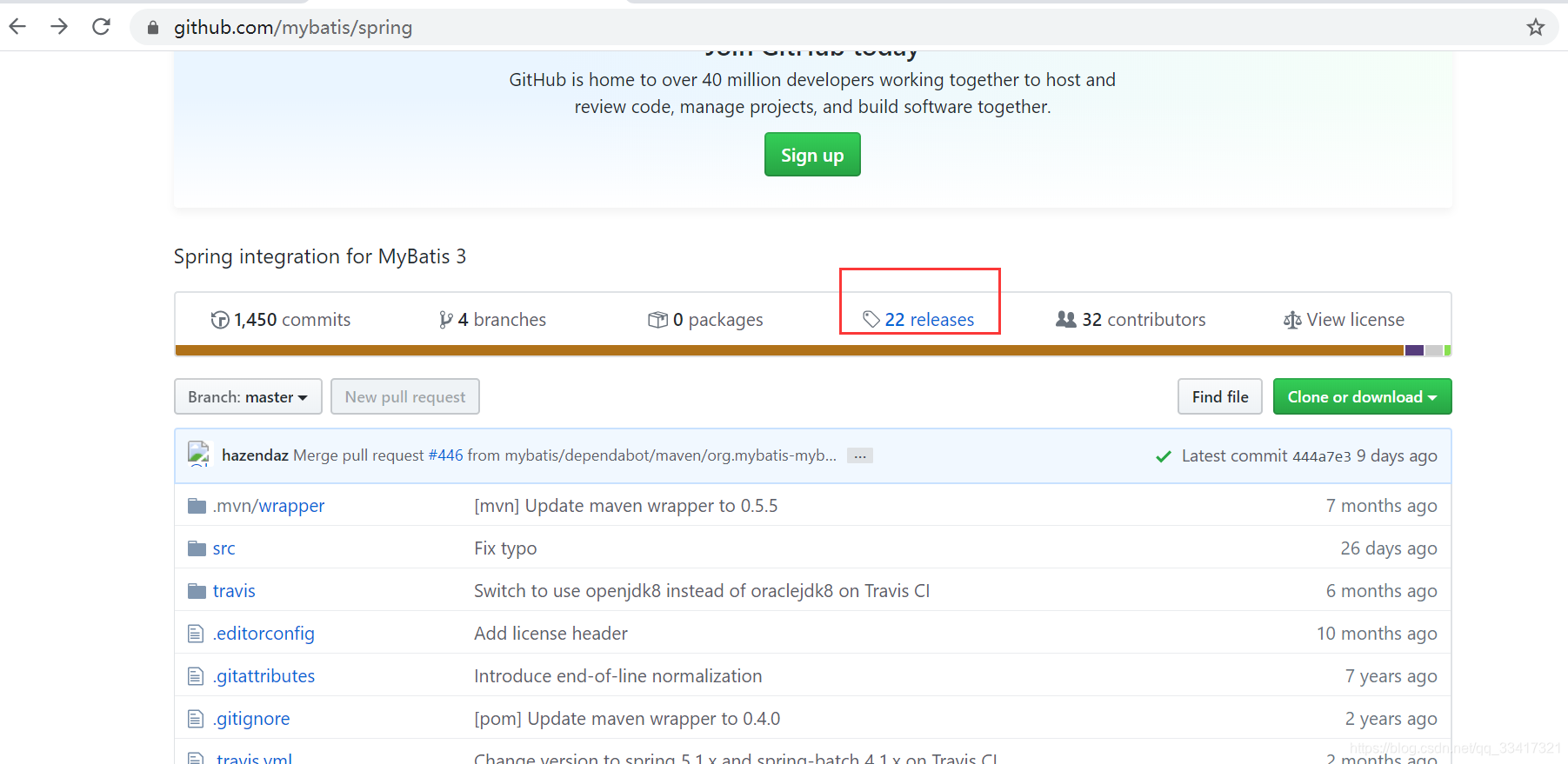This screenshot has width=1568, height=764.
Task: Open the travis folder
Action: (x=234, y=591)
